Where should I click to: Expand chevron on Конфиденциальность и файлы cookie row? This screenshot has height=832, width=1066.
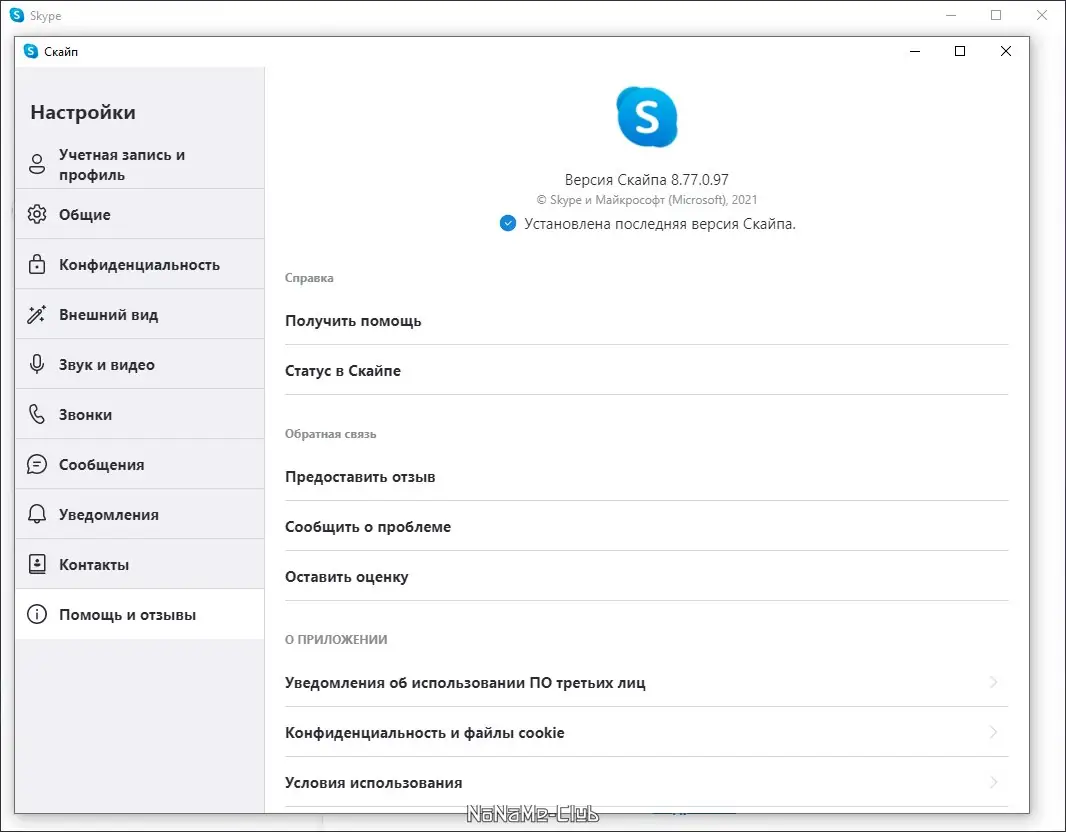pyautogui.click(x=993, y=732)
